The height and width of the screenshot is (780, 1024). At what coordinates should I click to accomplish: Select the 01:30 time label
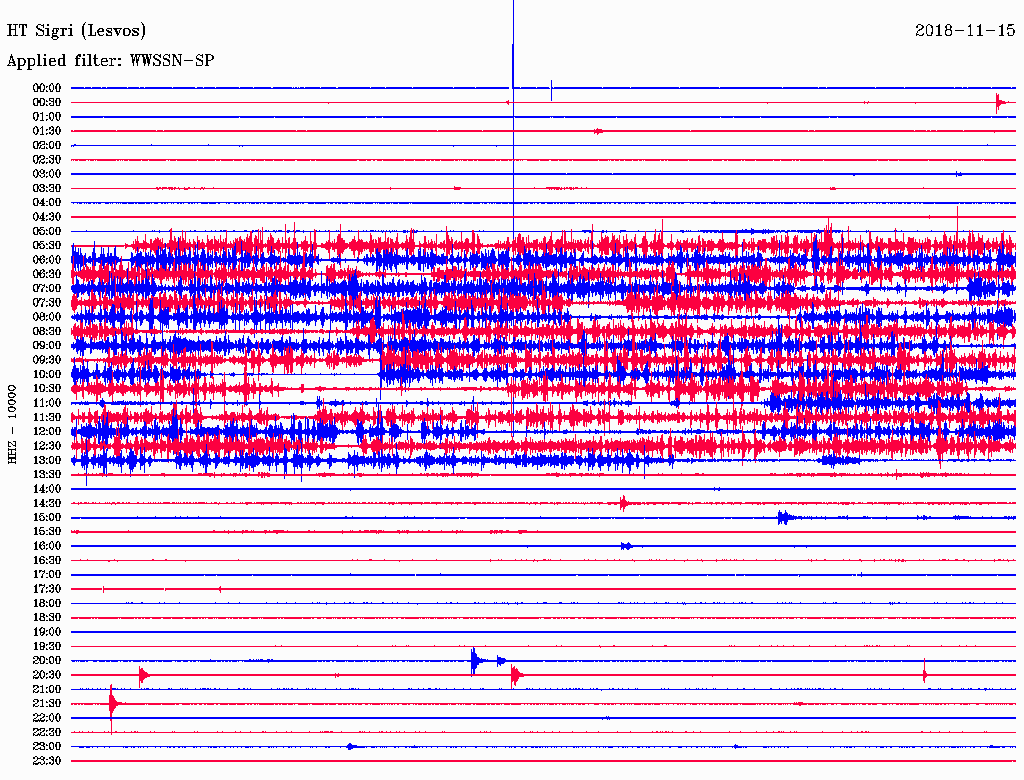[47, 131]
